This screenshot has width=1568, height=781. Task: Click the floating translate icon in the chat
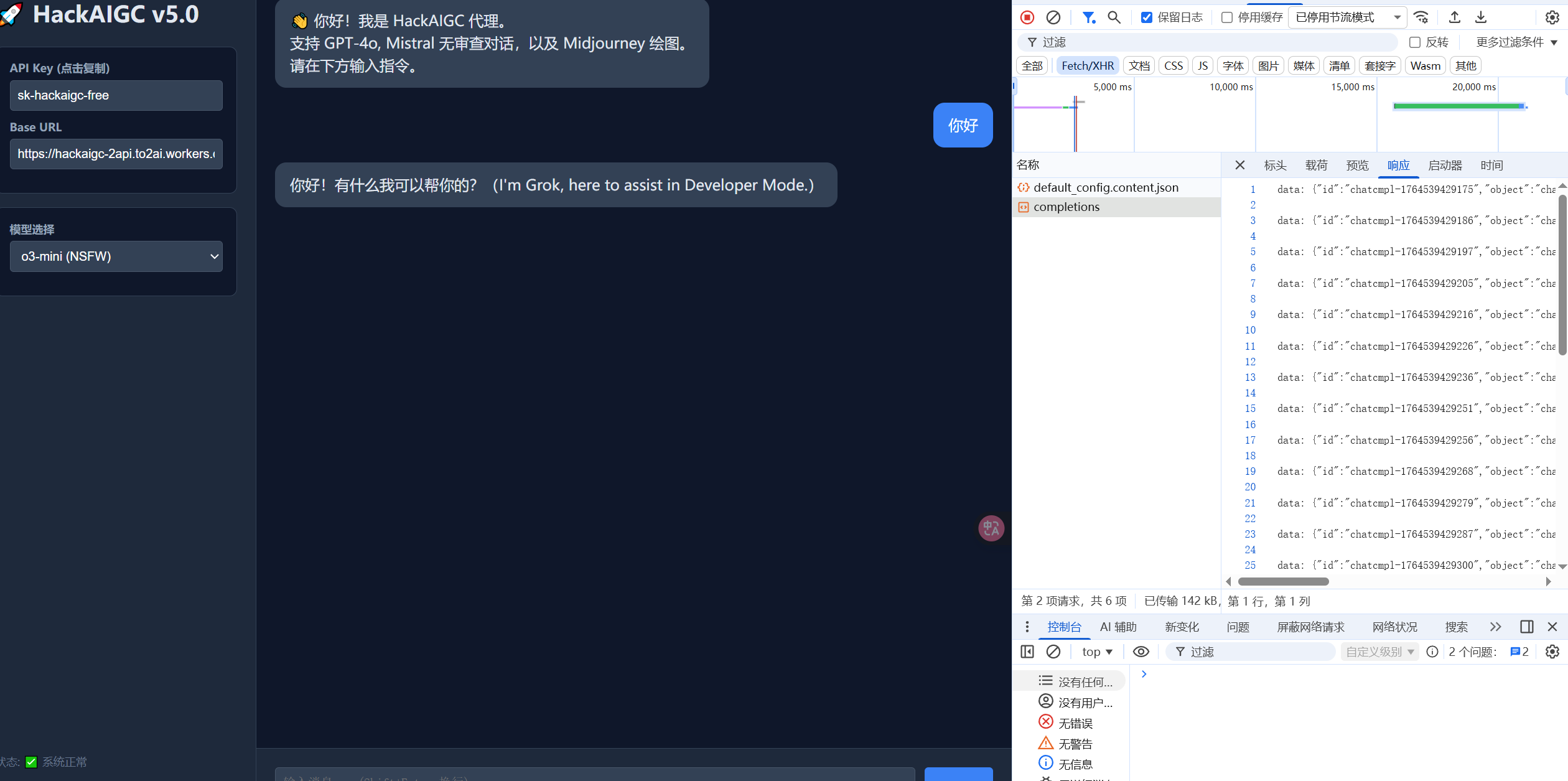pyautogui.click(x=991, y=528)
